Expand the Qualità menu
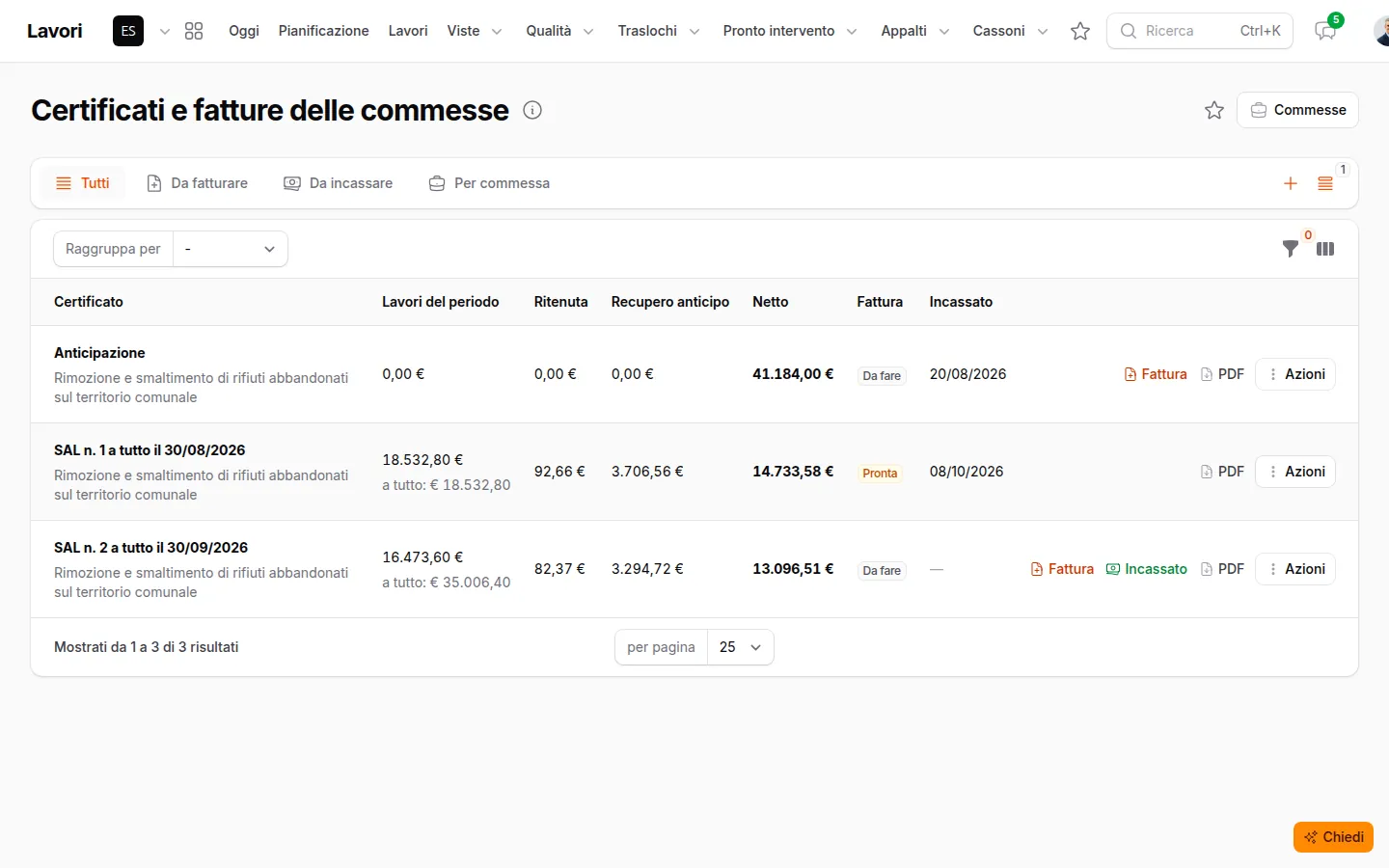1389x868 pixels. coord(559,31)
